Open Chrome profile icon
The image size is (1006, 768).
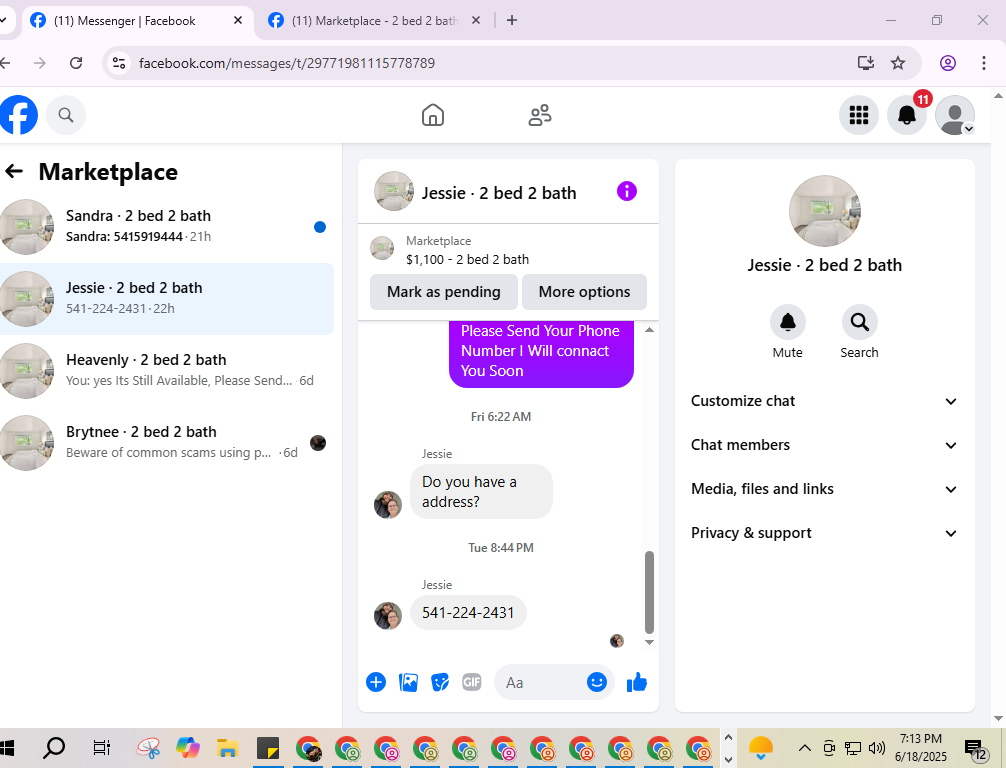(x=948, y=63)
